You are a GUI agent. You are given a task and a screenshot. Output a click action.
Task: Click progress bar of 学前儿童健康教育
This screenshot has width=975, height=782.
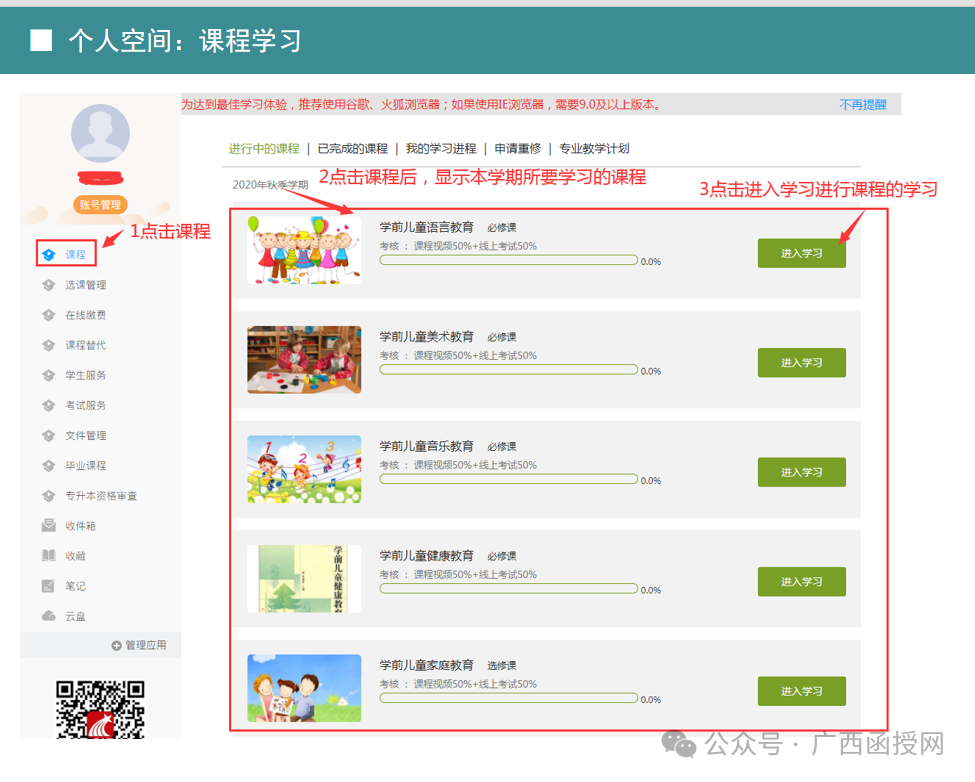(509, 589)
